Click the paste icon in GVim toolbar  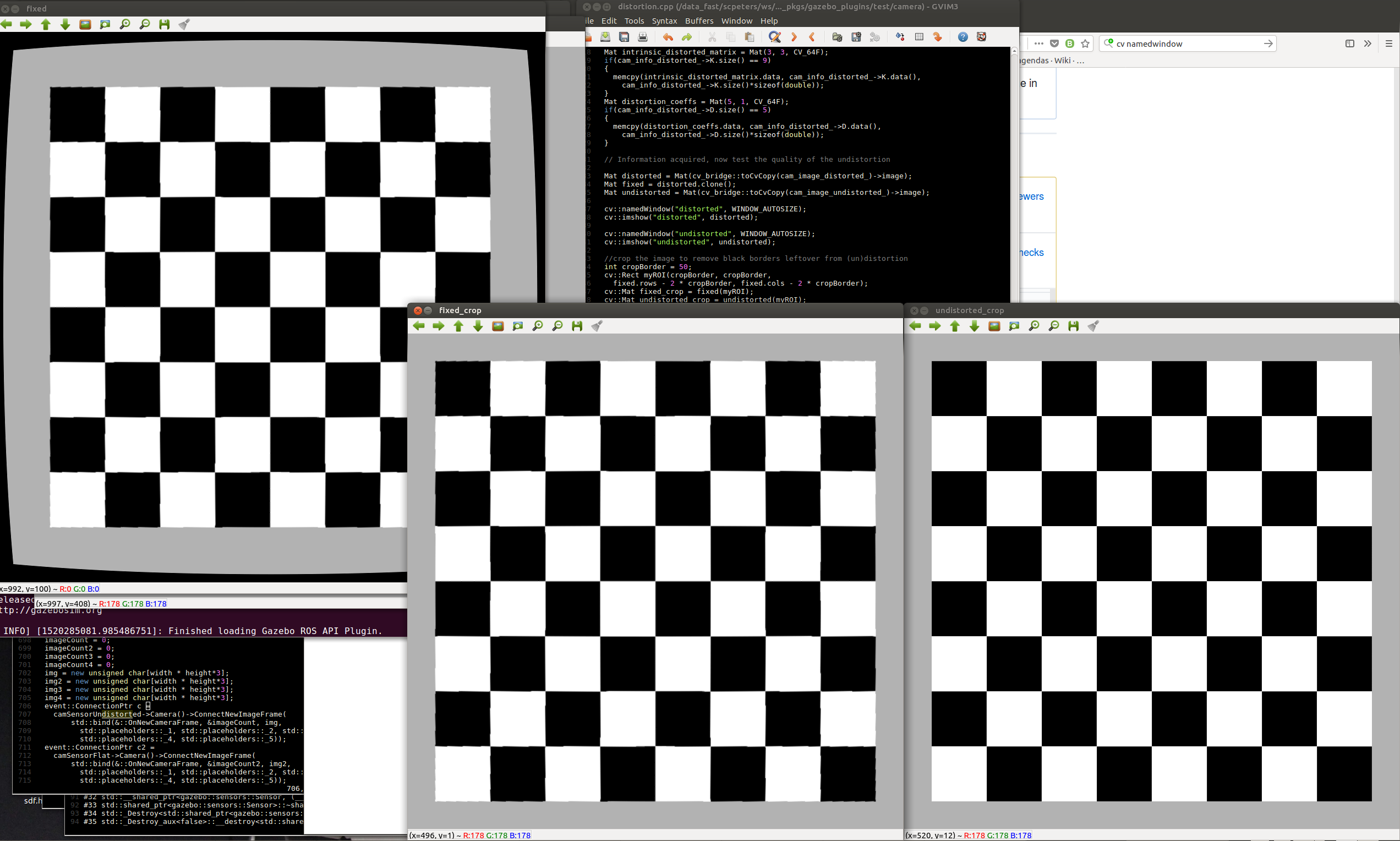[750, 37]
